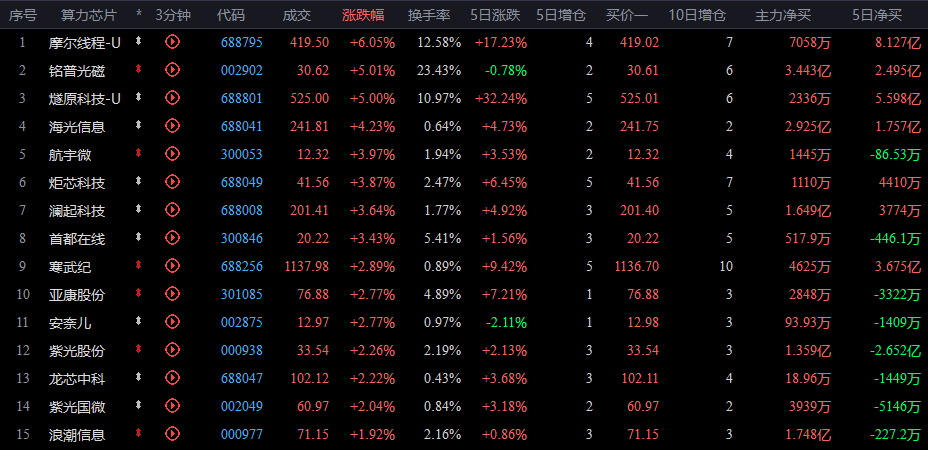Click the +32.24% five-day change value

[x=501, y=98]
